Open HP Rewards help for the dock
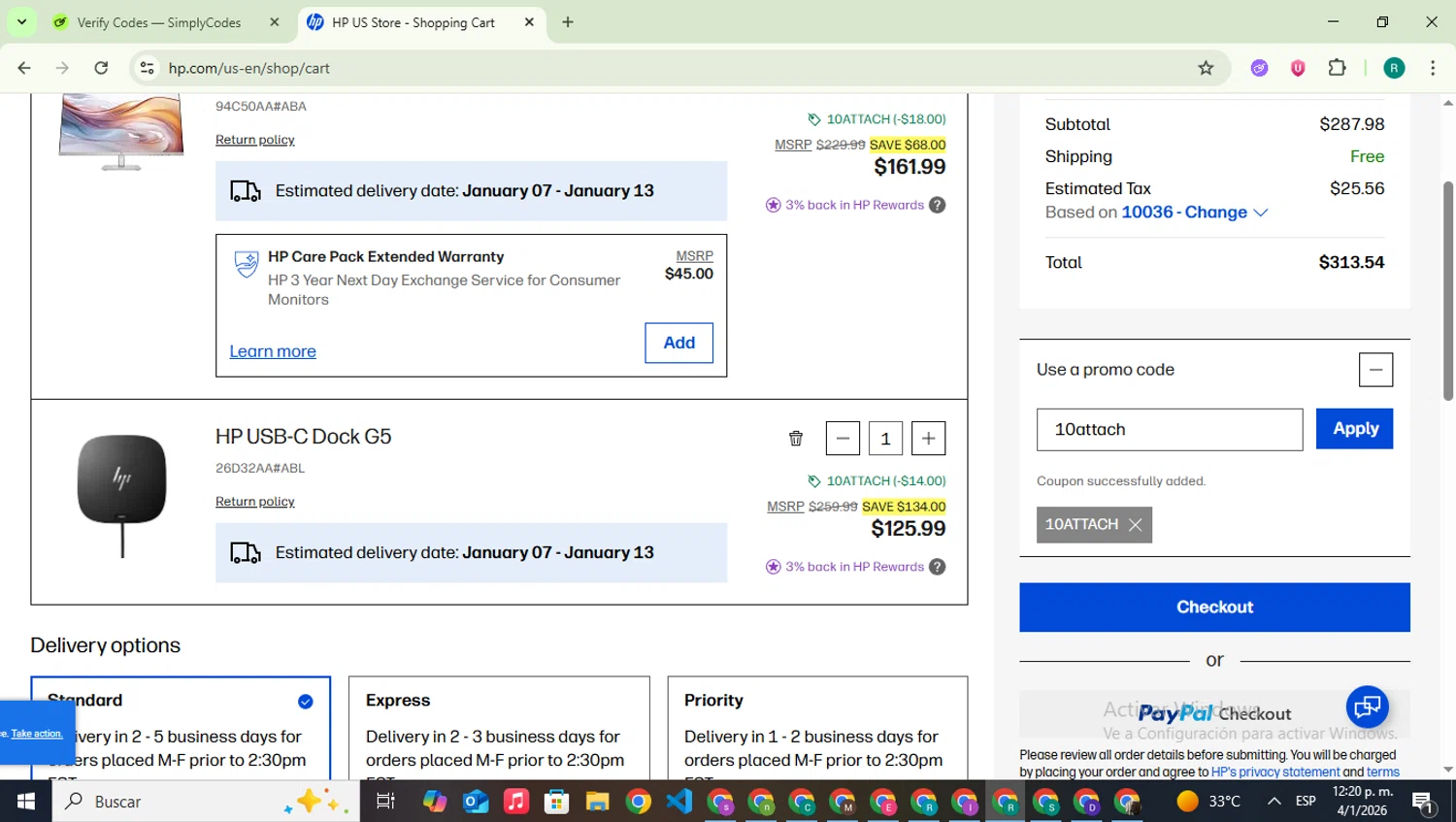 tap(937, 567)
